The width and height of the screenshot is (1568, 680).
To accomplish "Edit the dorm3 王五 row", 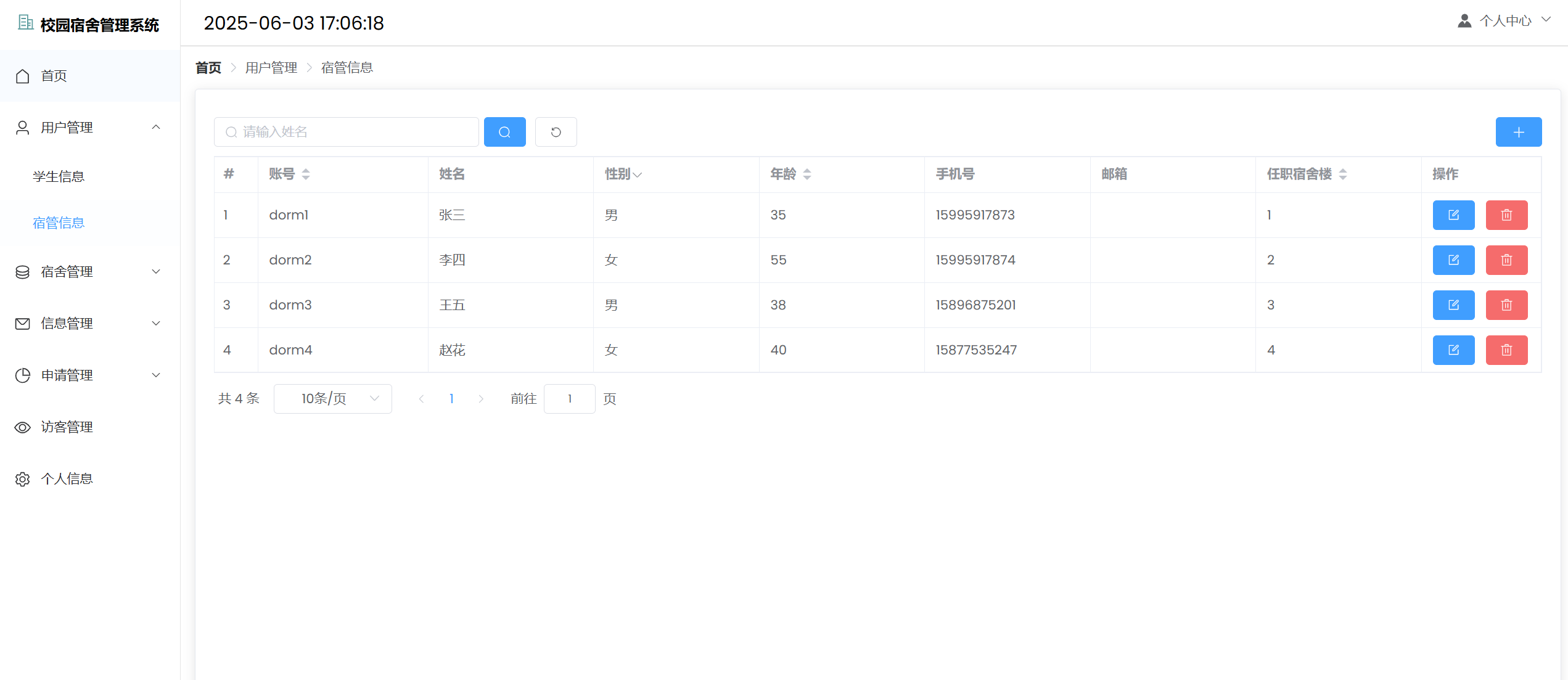I will 1453,305.
